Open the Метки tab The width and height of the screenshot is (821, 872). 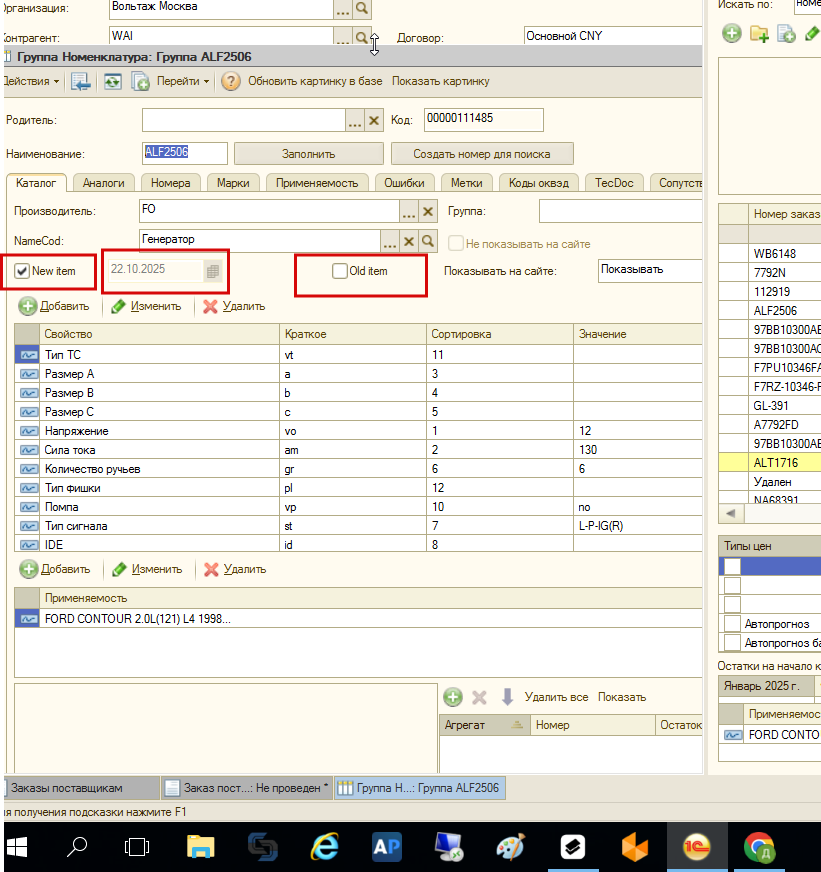pos(467,183)
